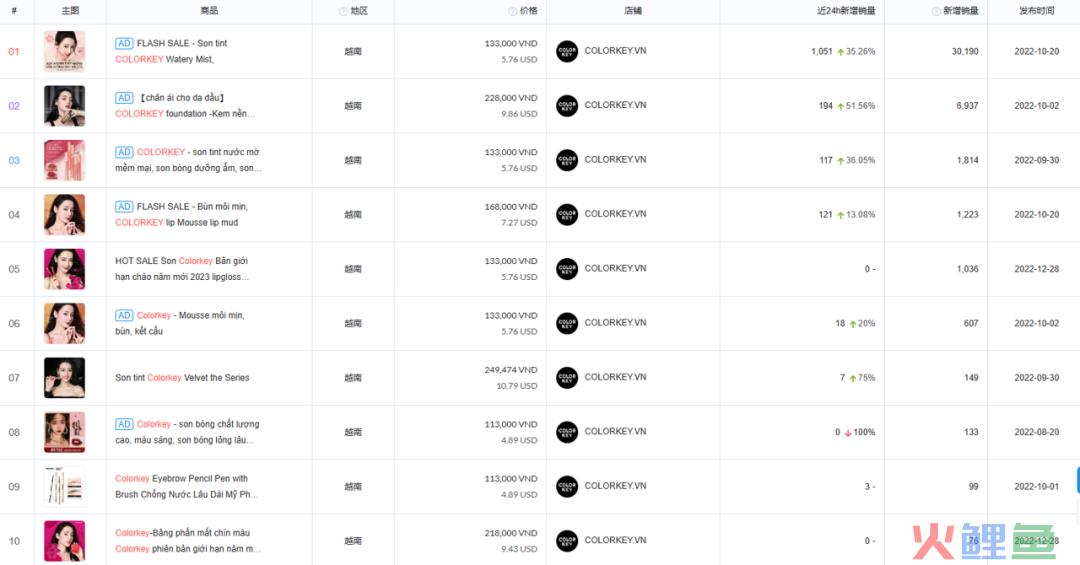The width and height of the screenshot is (1080, 565).
Task: Open Eyebrow Pencil thumbnail in row 09
Action: 65,486
